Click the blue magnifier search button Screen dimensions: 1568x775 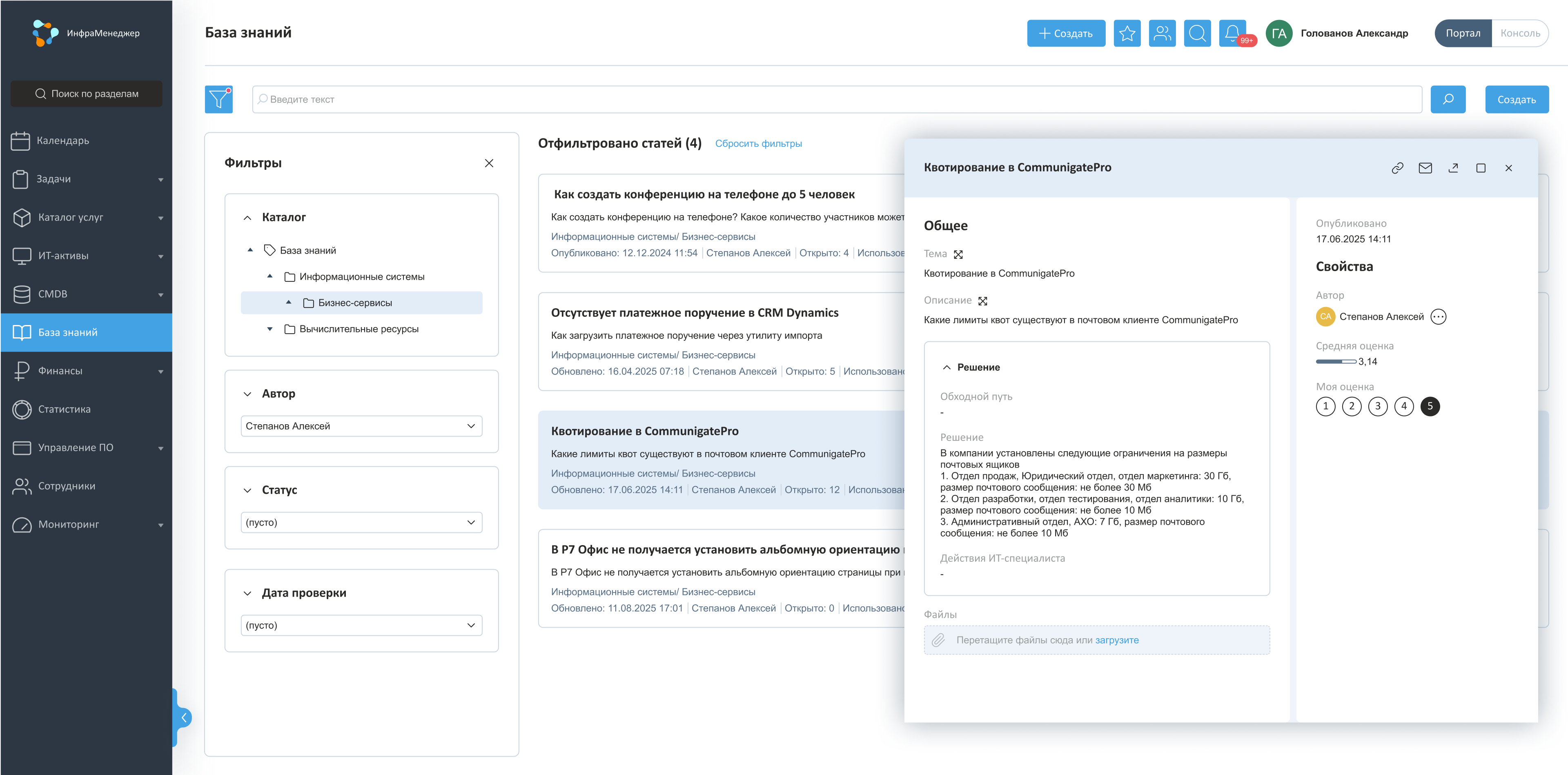[1448, 99]
